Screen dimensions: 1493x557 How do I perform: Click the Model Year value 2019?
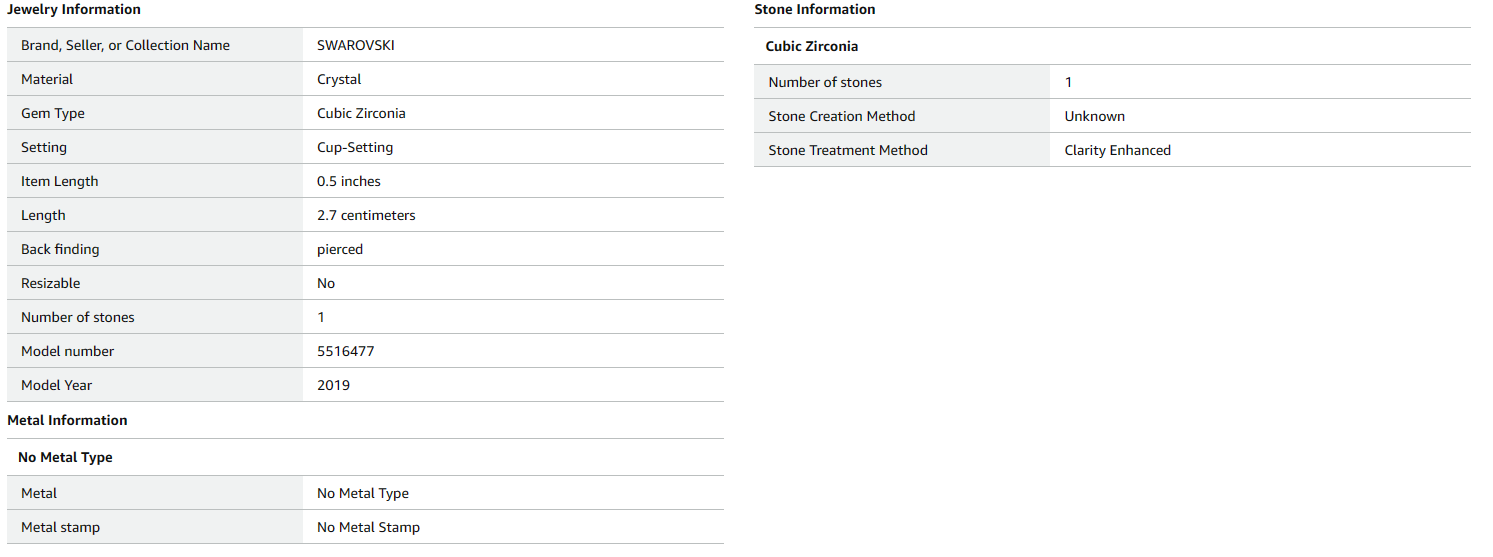(x=333, y=385)
